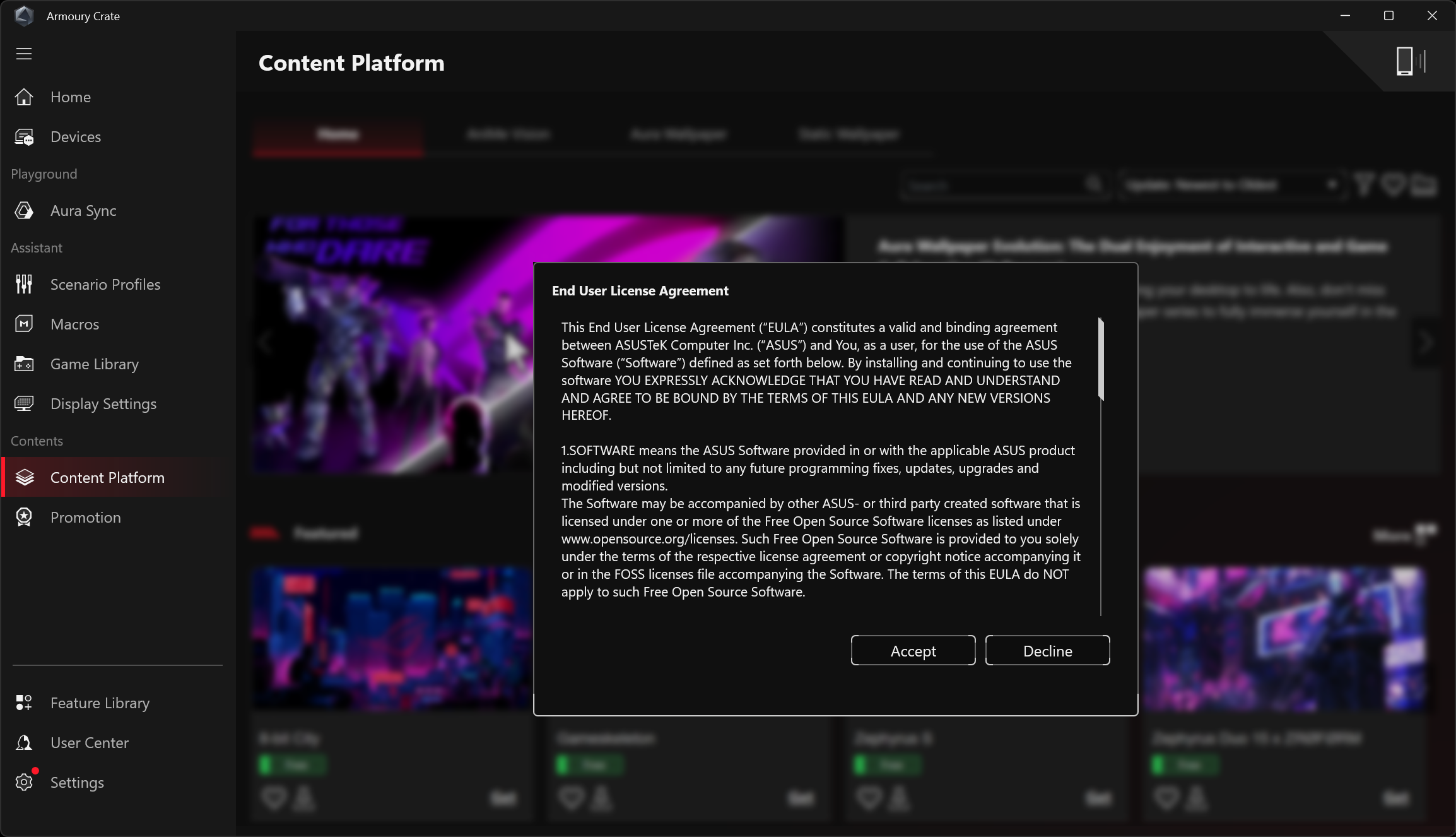Screen dimensions: 1456x837
Task: Open Settings with notification dot
Action: [76, 783]
